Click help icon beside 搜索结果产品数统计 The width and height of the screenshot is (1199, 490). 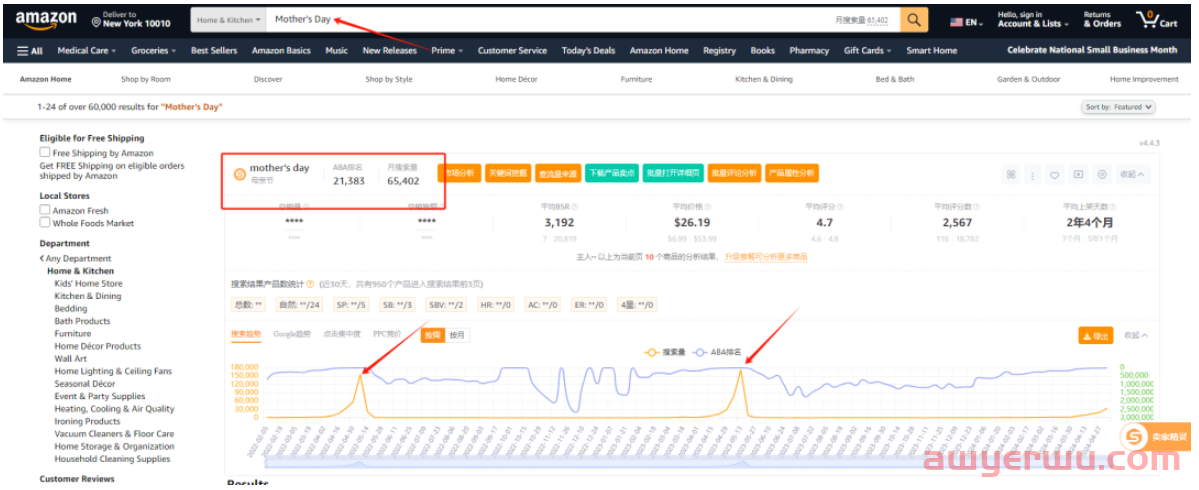pos(310,284)
